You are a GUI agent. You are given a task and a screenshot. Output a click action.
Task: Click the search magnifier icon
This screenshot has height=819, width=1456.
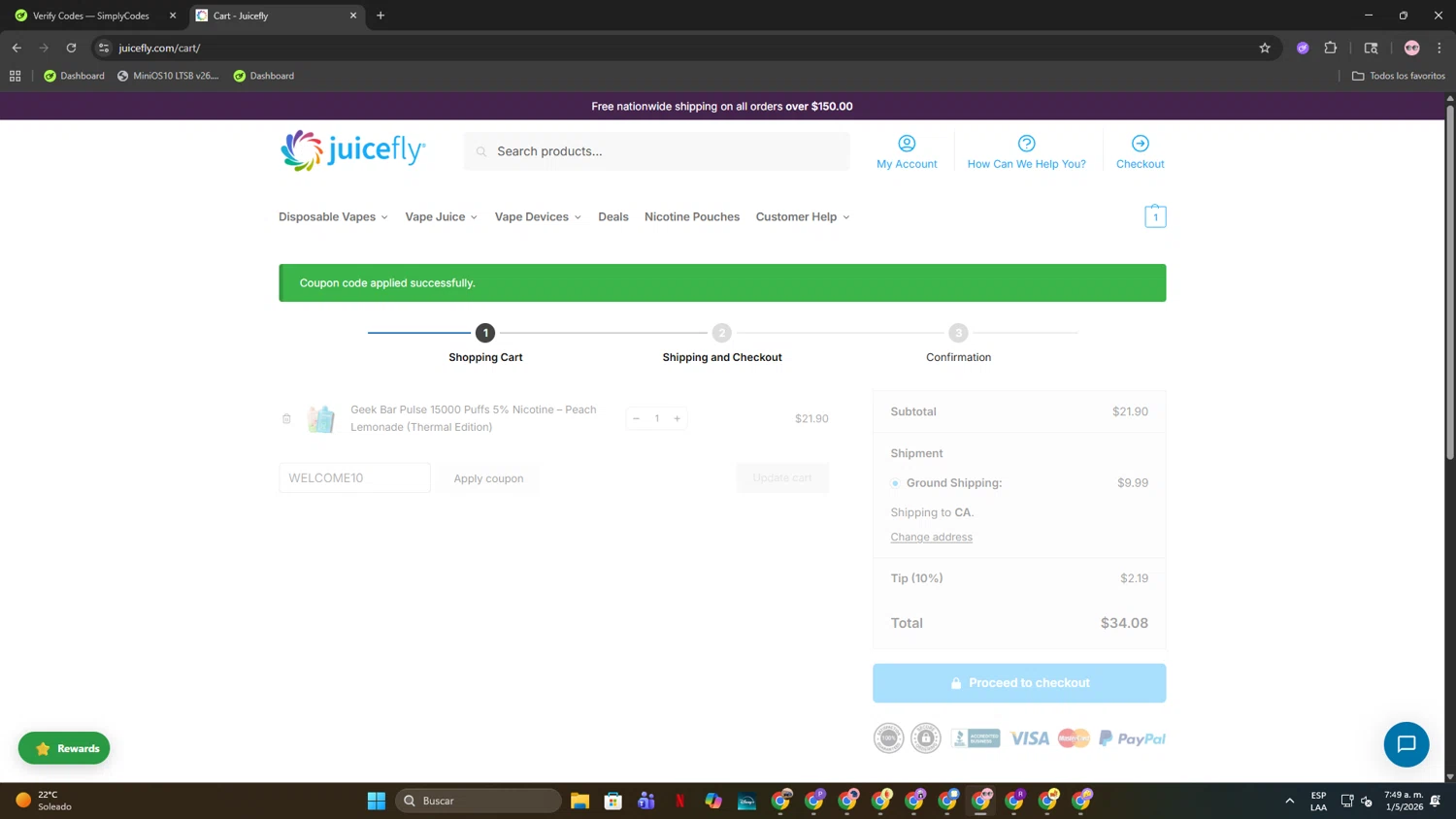click(481, 151)
